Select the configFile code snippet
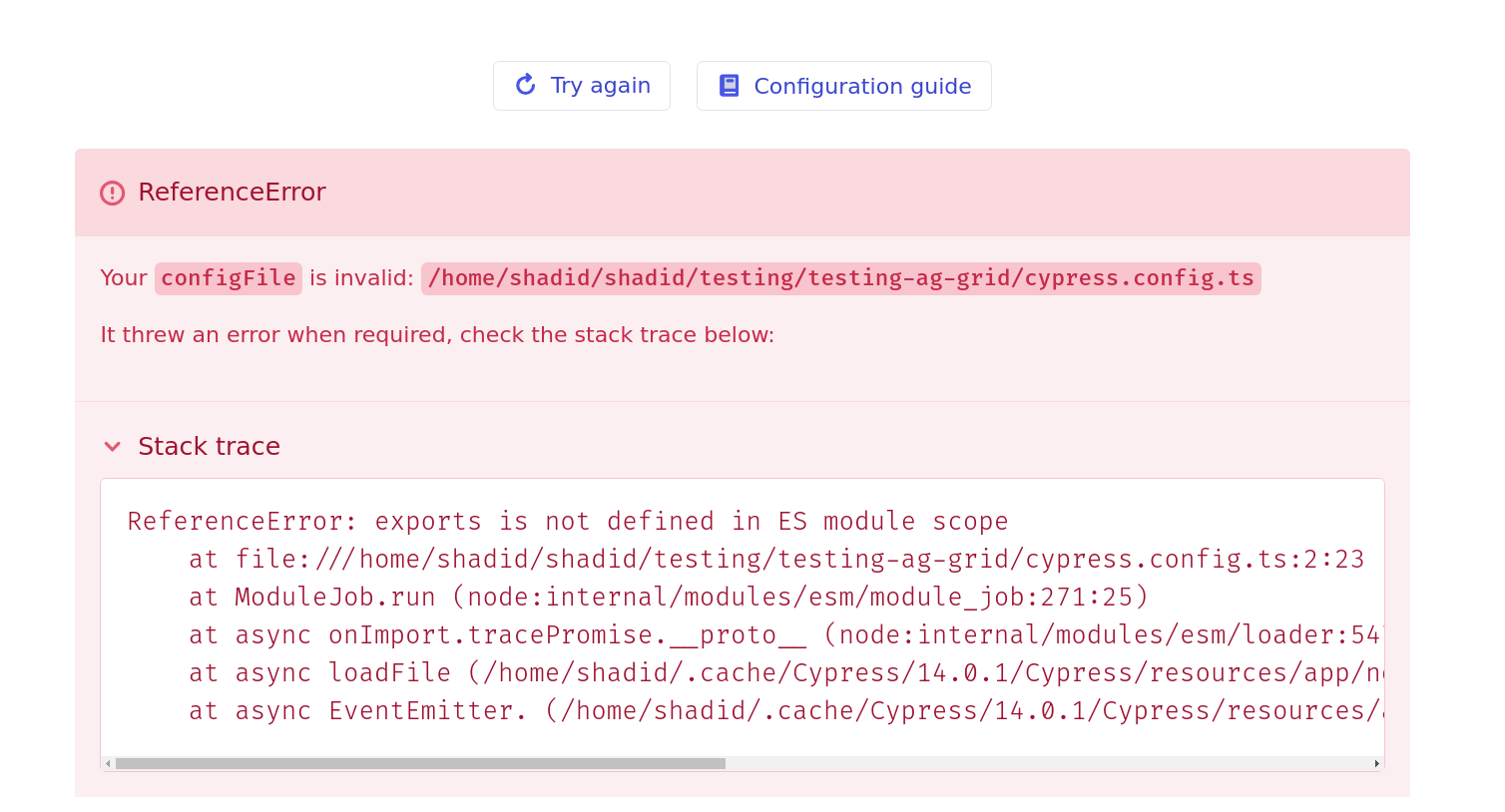Image resolution: width=1505 pixels, height=812 pixels. (x=228, y=278)
